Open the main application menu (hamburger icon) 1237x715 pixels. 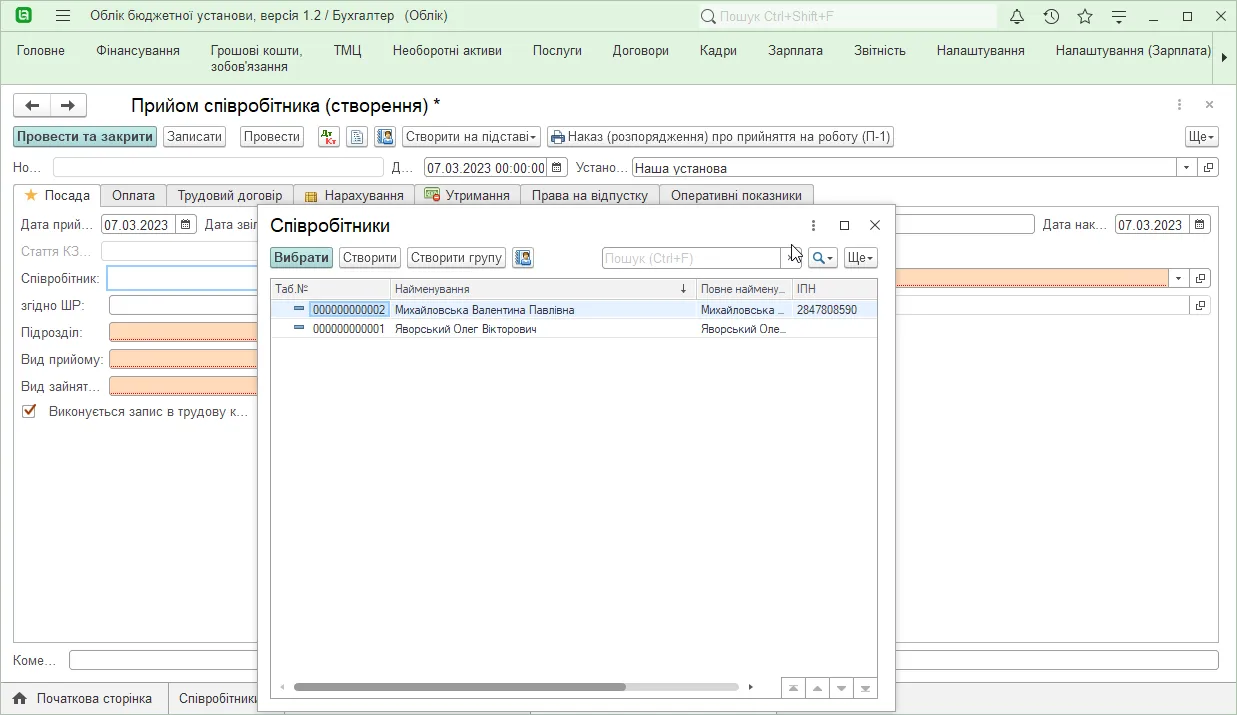63,16
